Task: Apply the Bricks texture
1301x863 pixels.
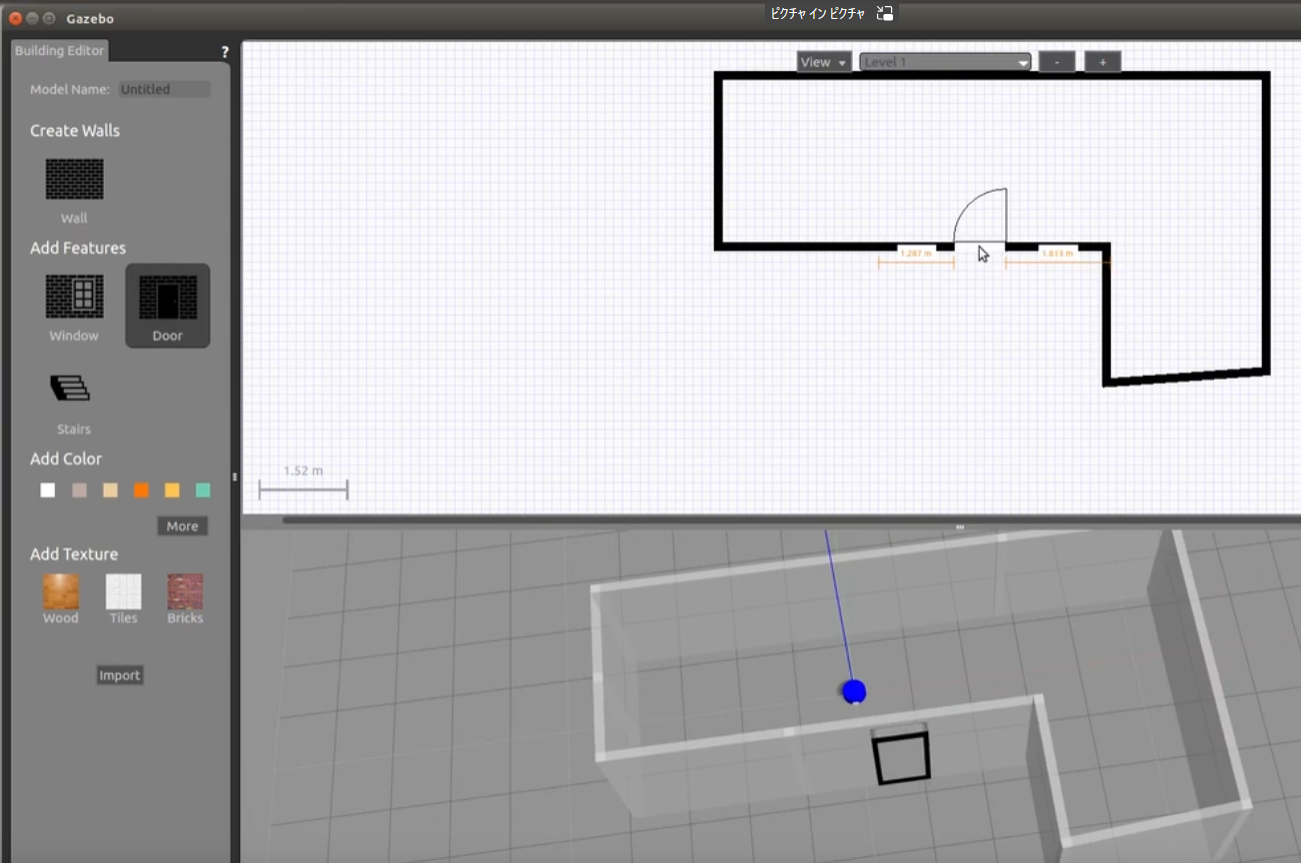Action: pyautogui.click(x=185, y=590)
